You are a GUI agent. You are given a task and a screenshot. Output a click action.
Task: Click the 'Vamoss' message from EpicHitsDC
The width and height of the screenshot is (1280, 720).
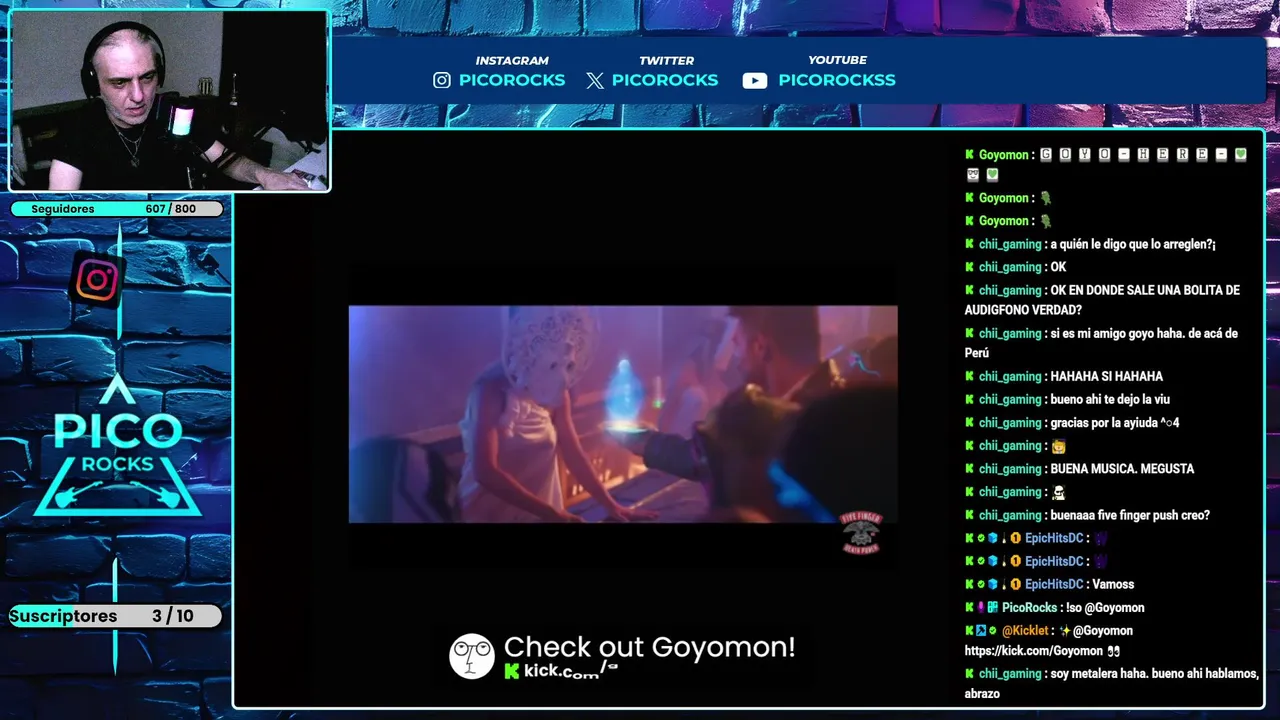click(1113, 584)
